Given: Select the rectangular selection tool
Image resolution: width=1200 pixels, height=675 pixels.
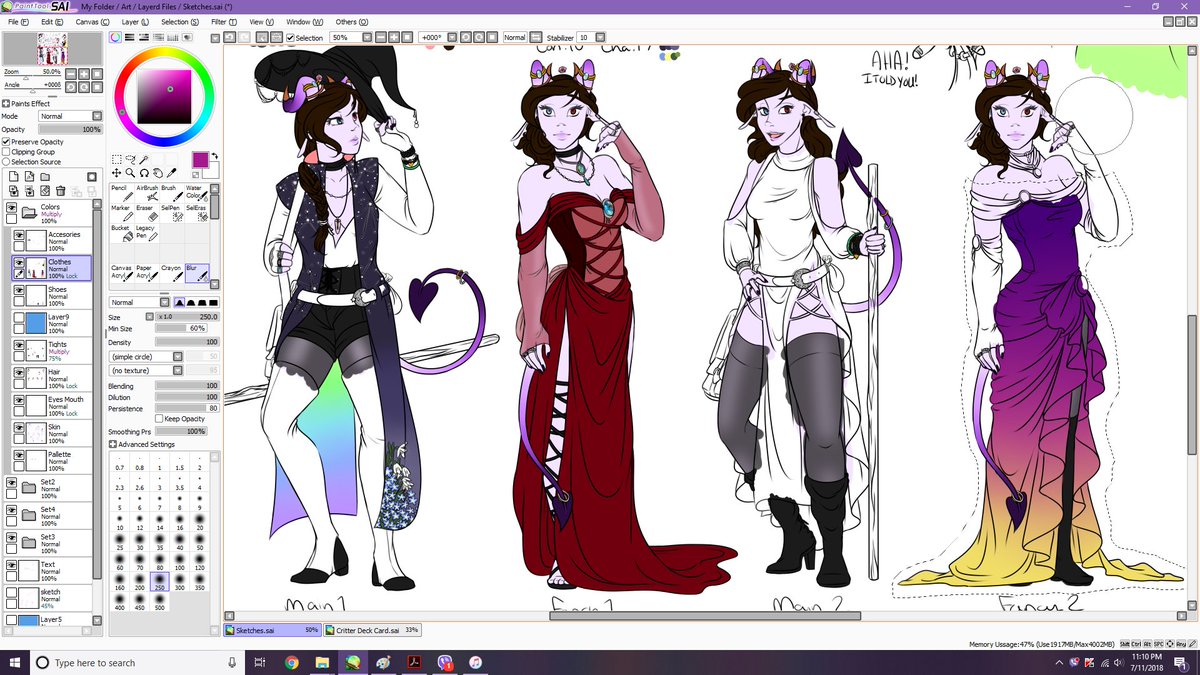Looking at the screenshot, I should (x=117, y=158).
